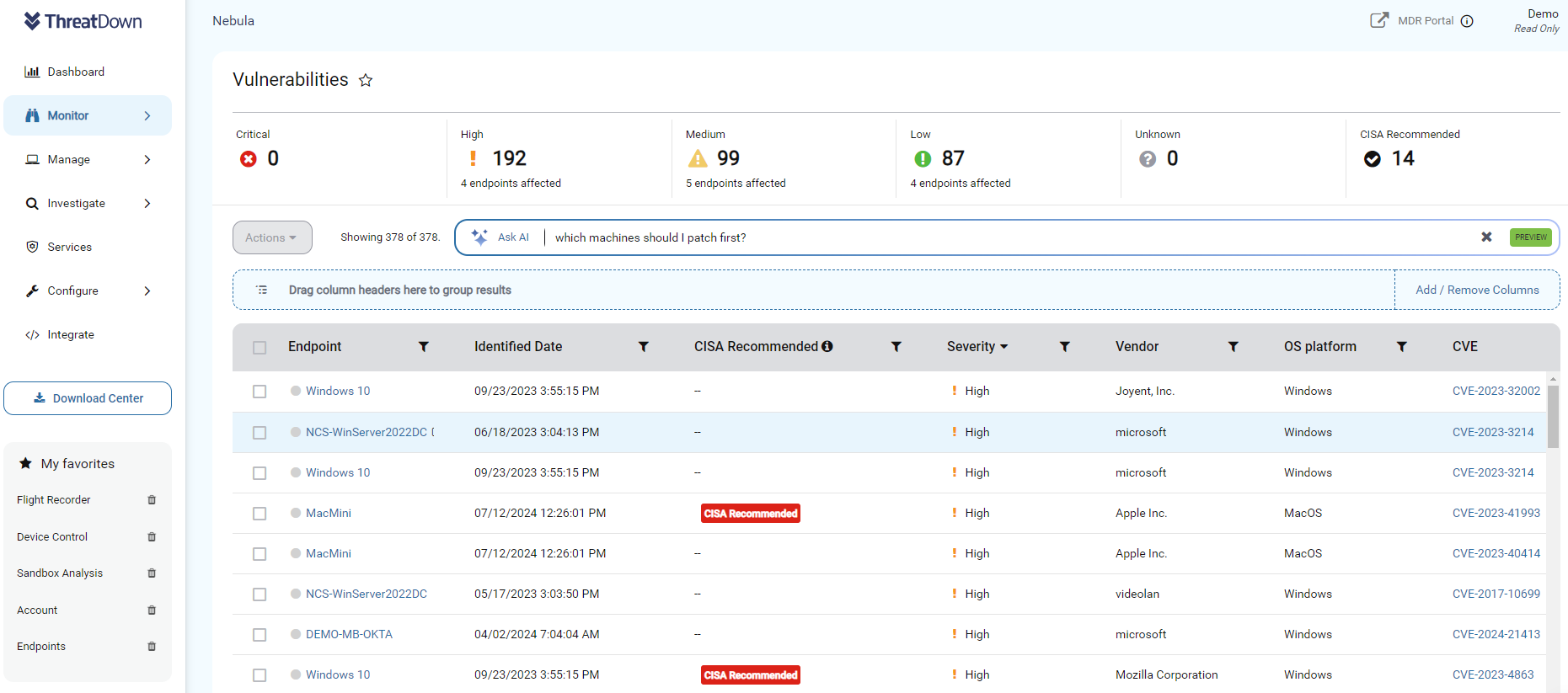The height and width of the screenshot is (693, 1568).
Task: Expand the Configure sidebar section
Action: click(147, 291)
